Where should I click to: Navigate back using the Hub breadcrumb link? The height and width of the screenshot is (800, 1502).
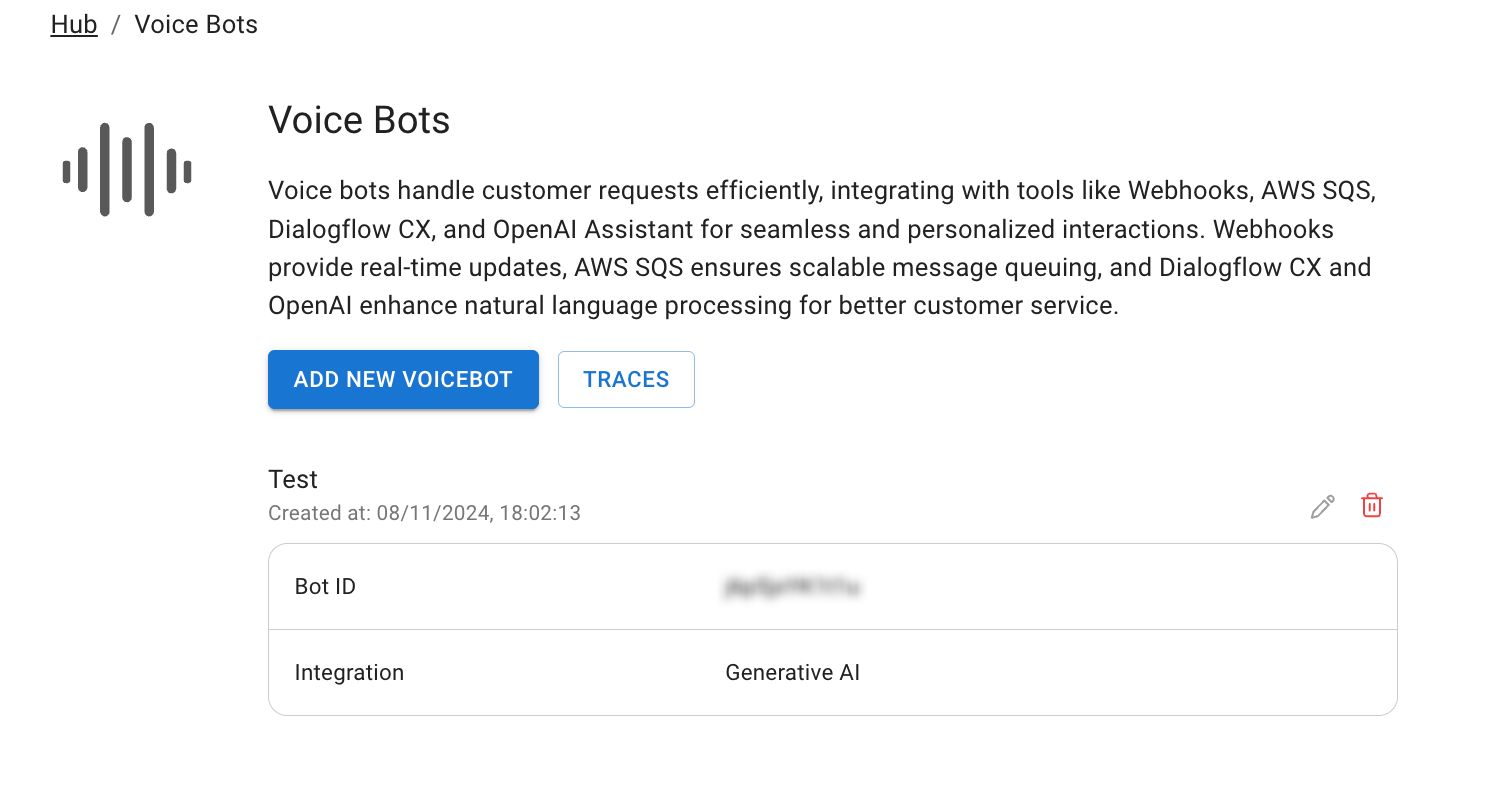[x=74, y=24]
